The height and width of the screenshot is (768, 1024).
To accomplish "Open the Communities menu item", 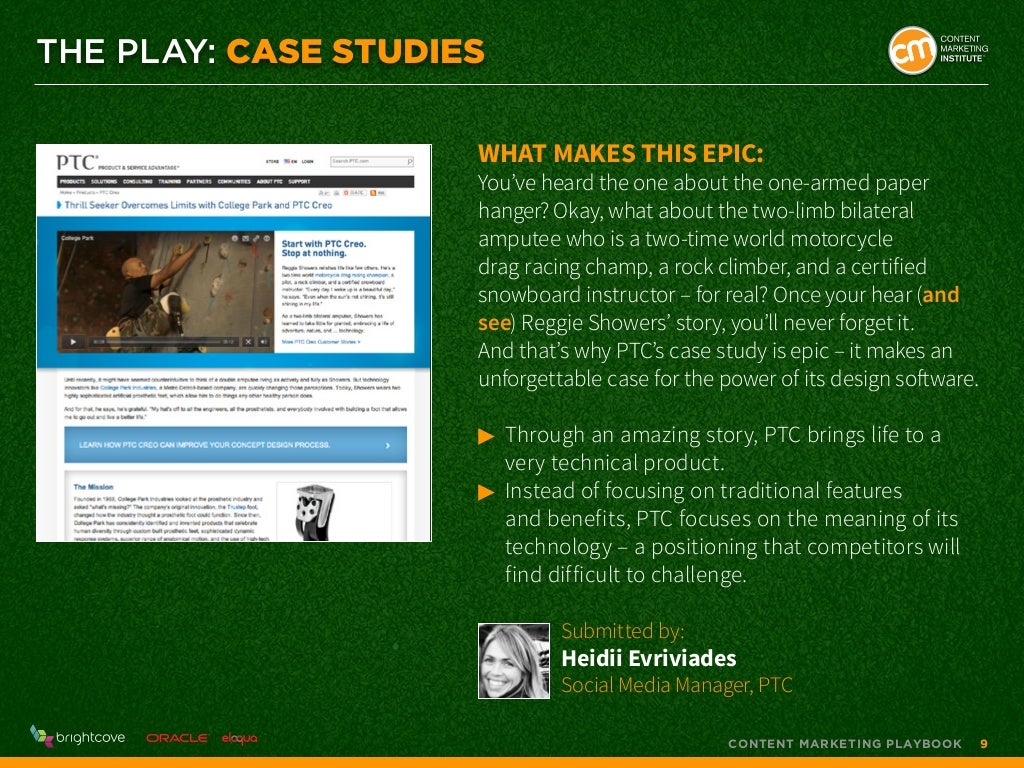I will (234, 182).
